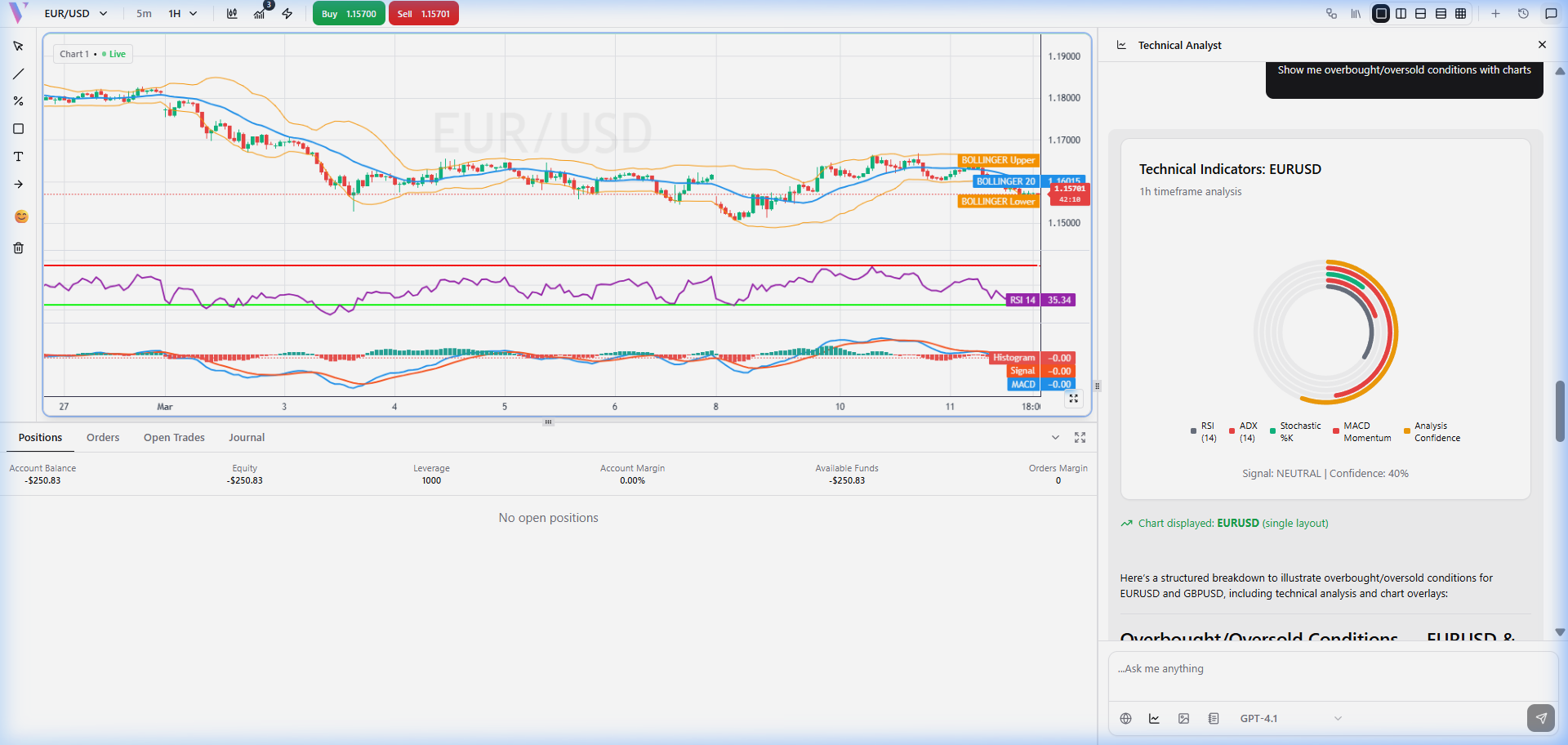Switch to the Orders tab
Viewport: 1568px width, 745px height.
coord(103,438)
